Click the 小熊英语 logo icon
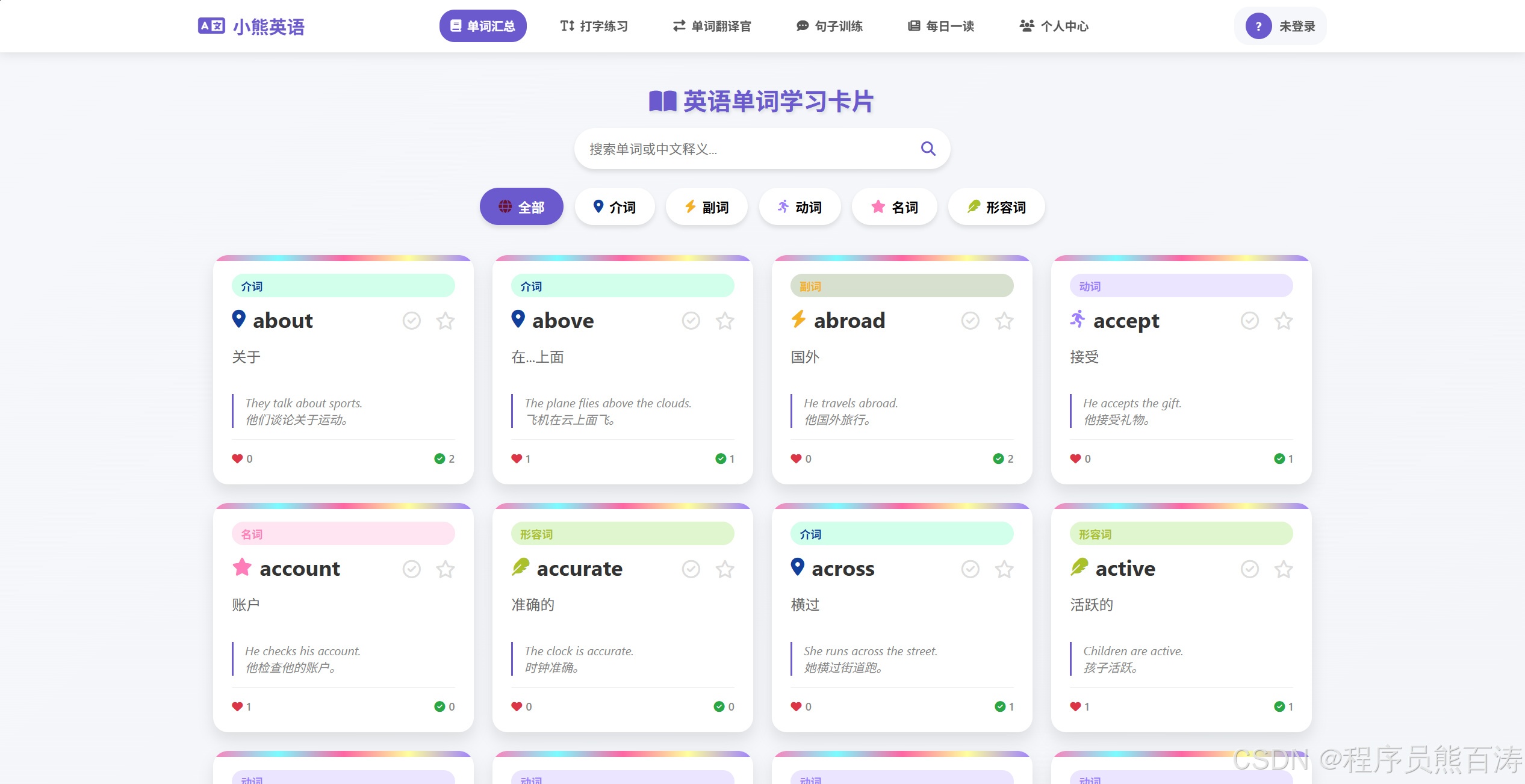1525x784 pixels. tap(211, 26)
